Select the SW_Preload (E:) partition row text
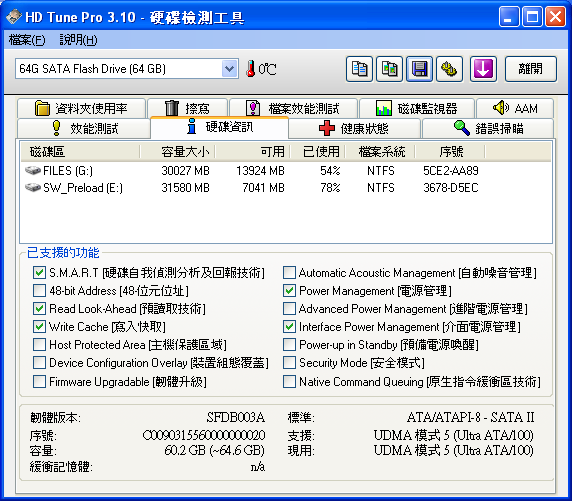Image resolution: width=572 pixels, height=501 pixels. pos(83,188)
